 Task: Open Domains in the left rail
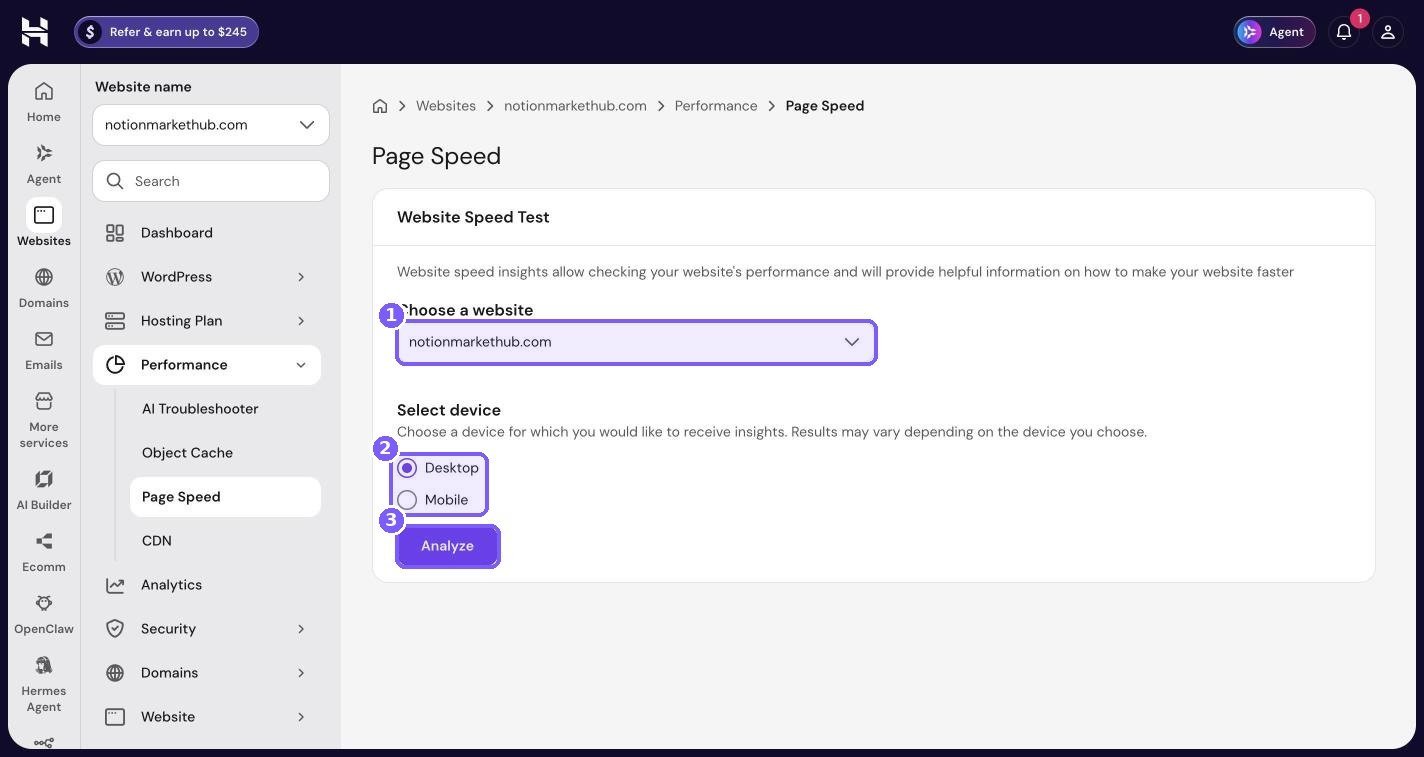pos(44,288)
